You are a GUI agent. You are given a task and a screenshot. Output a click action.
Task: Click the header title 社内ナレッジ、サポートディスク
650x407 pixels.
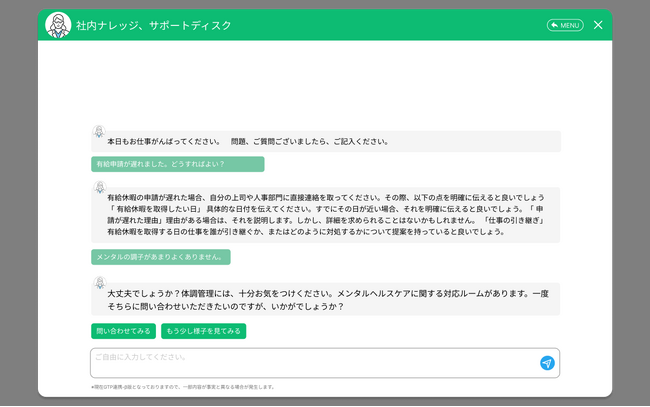click(153, 25)
